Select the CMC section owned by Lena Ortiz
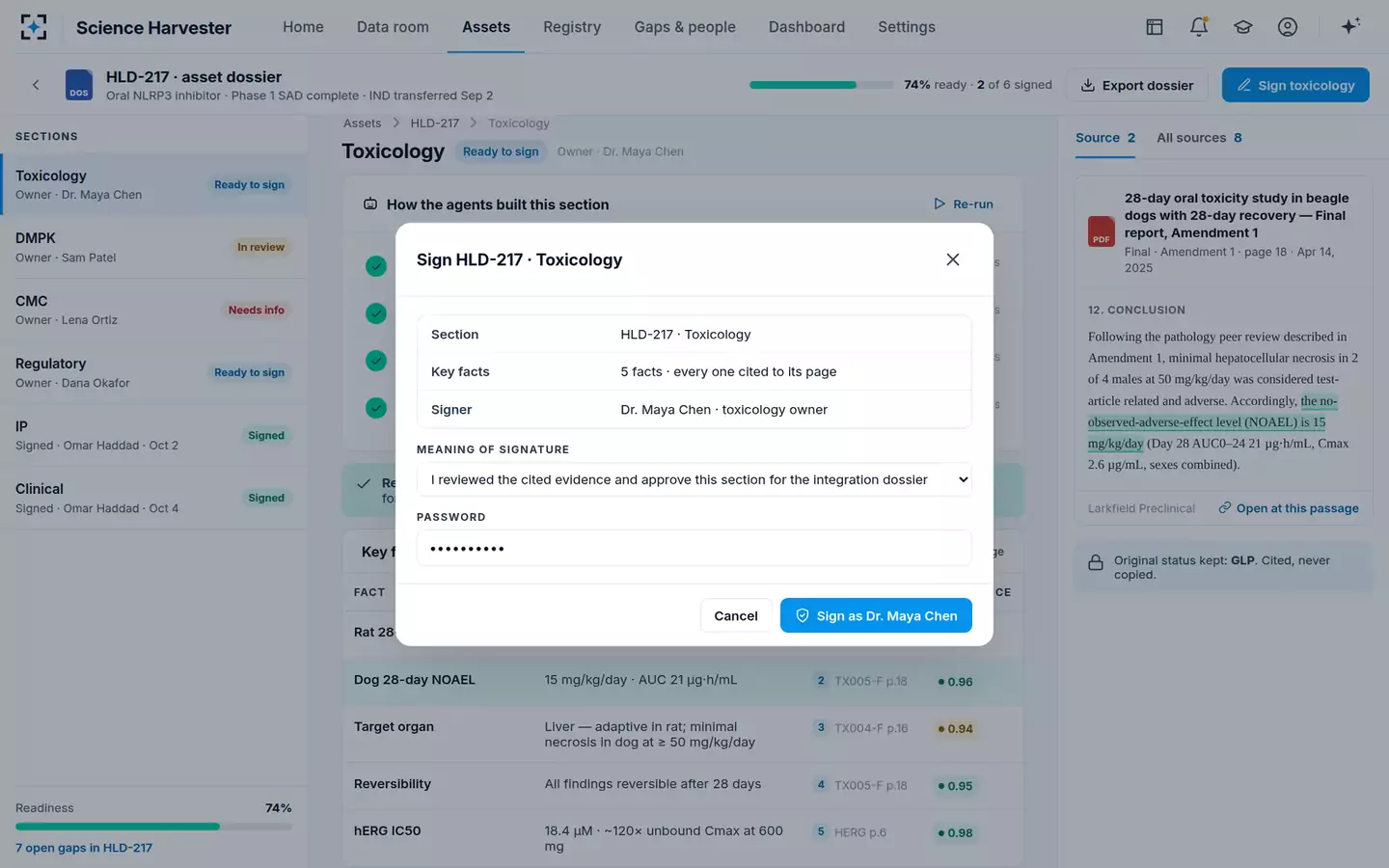 (x=153, y=310)
